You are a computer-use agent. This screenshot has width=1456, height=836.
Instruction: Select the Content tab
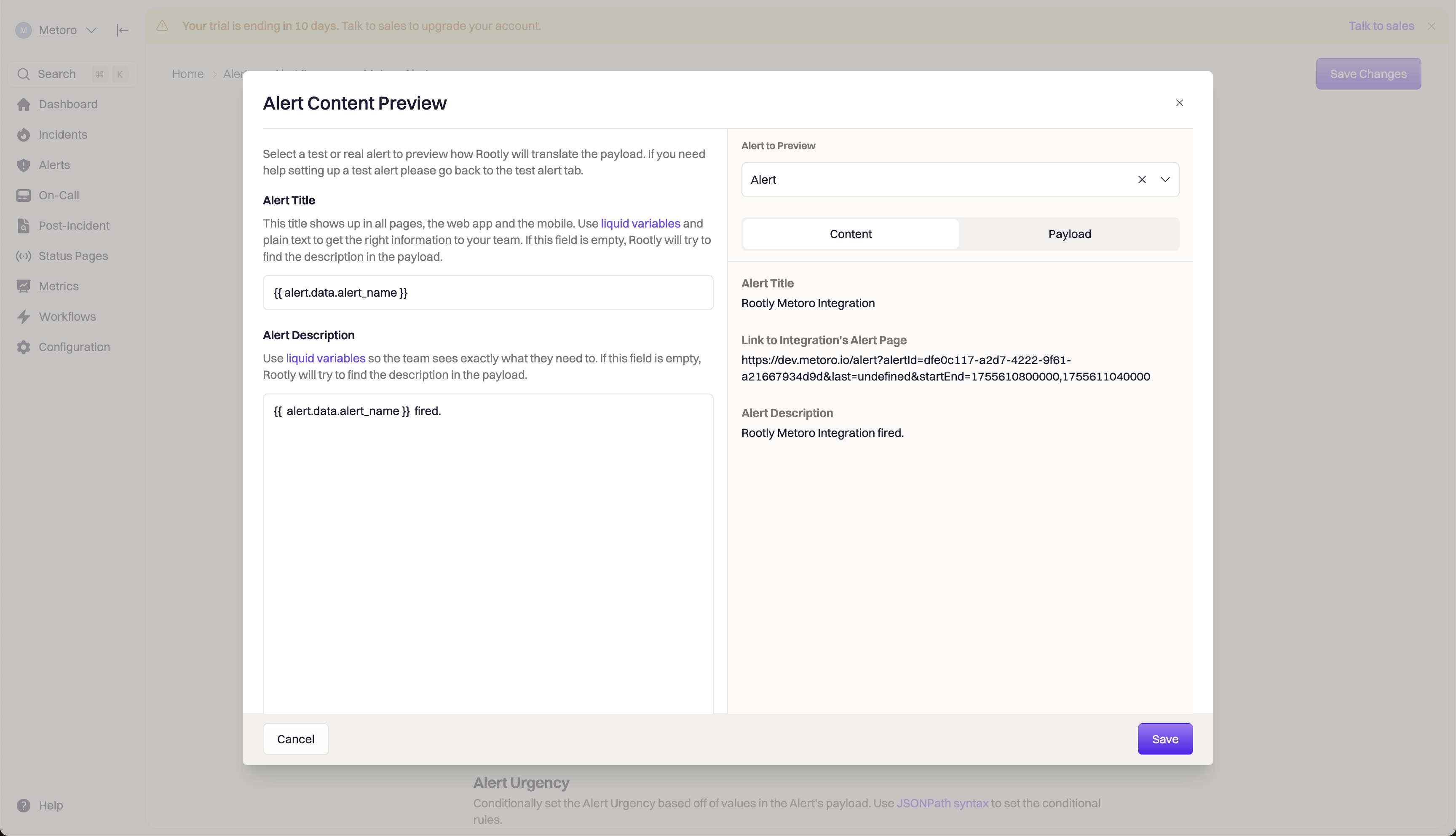[x=850, y=234]
